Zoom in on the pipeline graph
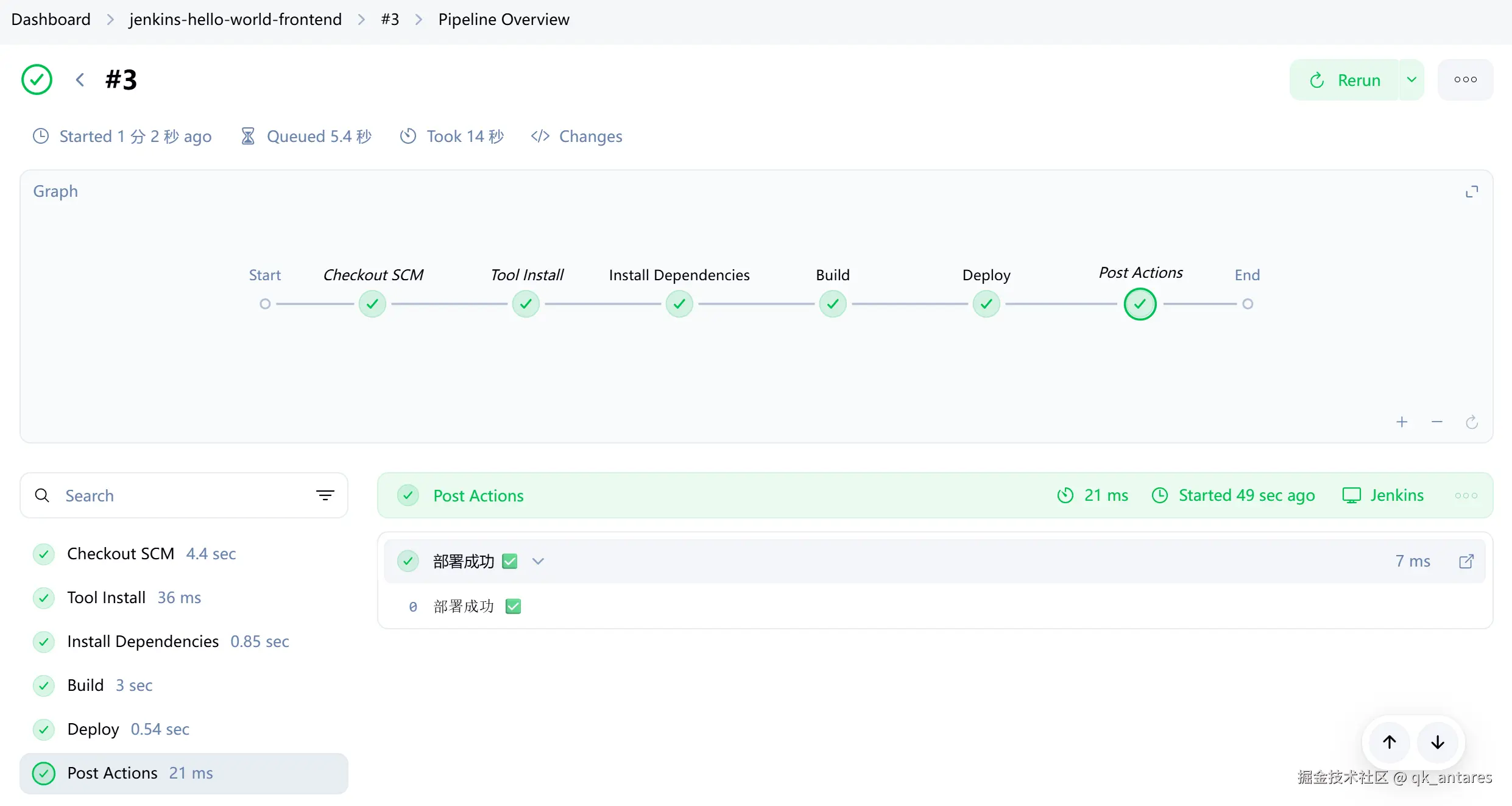The width and height of the screenshot is (1512, 806). (1402, 422)
